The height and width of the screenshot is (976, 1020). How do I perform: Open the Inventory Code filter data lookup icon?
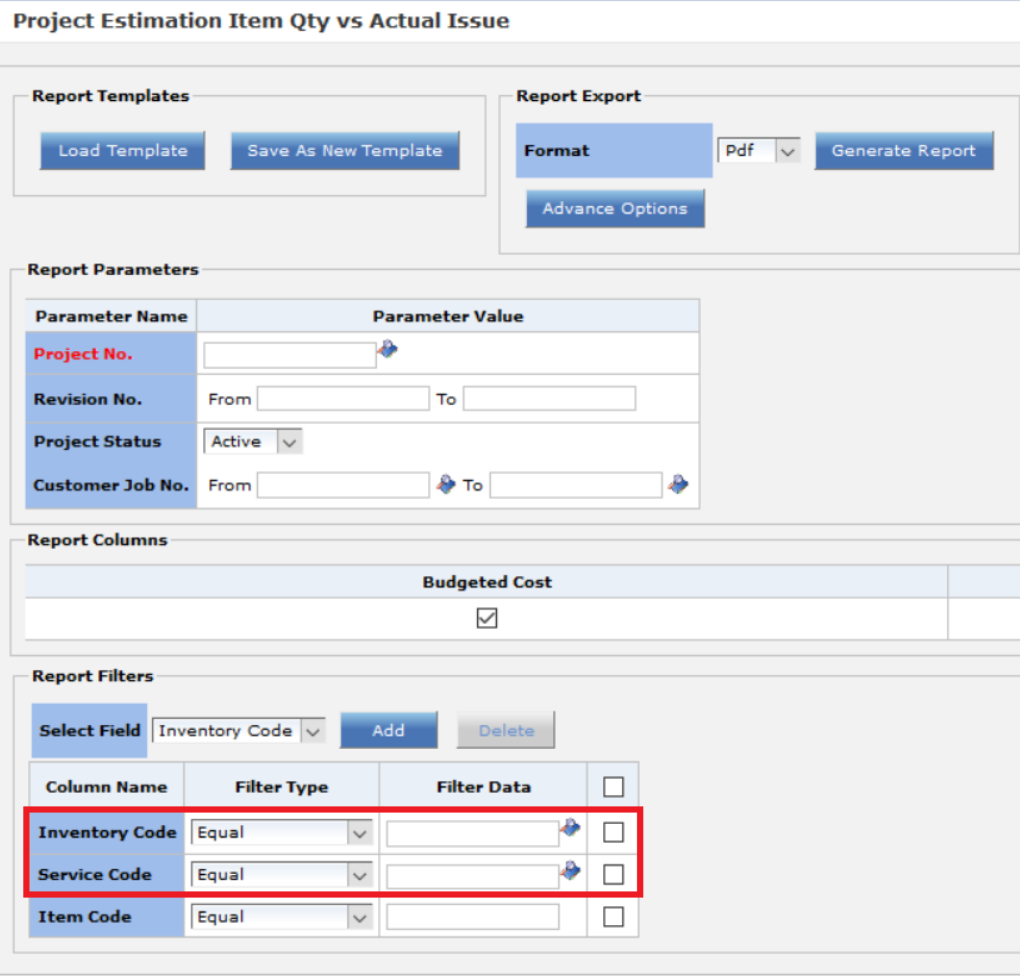point(571,828)
